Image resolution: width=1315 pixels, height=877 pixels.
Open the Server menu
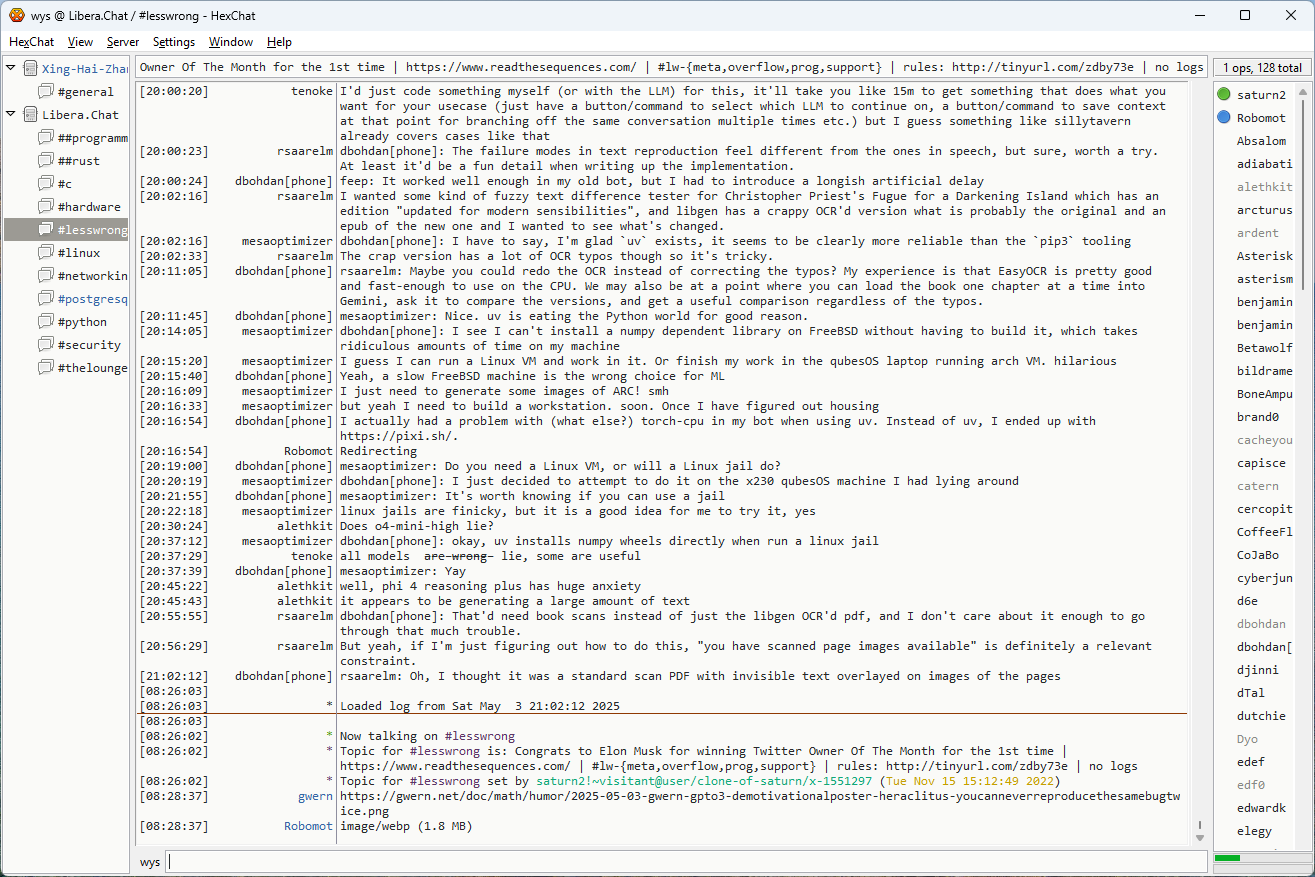pyautogui.click(x=123, y=42)
